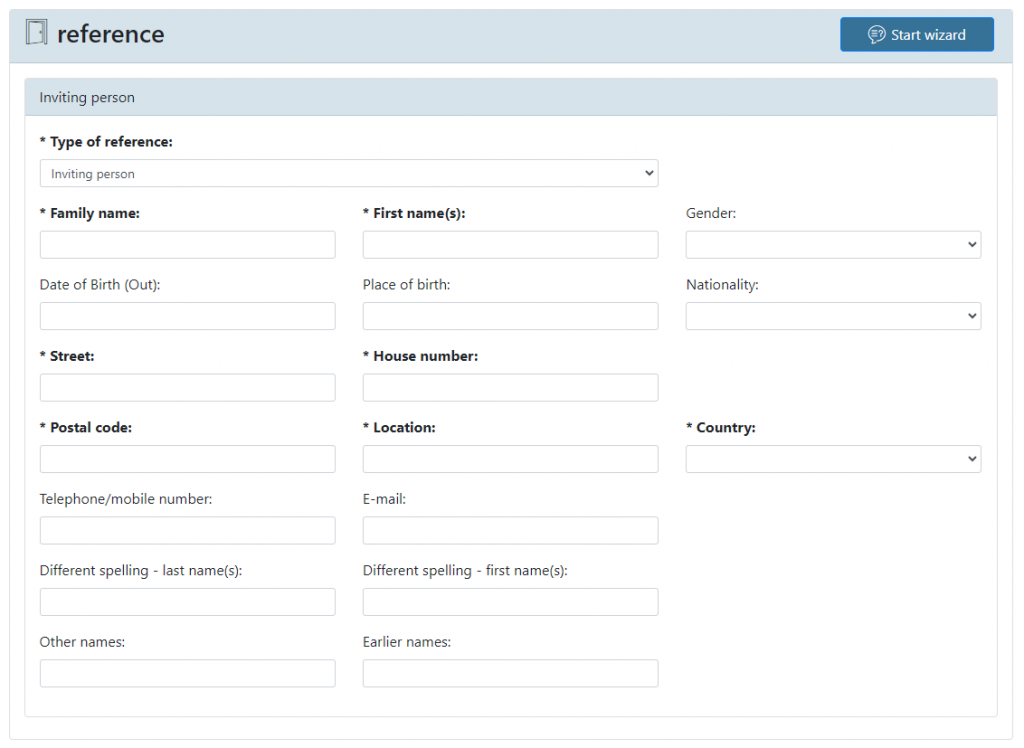Image resolution: width=1024 pixels, height=748 pixels.
Task: Expand the Gender dropdown
Action: [833, 245]
